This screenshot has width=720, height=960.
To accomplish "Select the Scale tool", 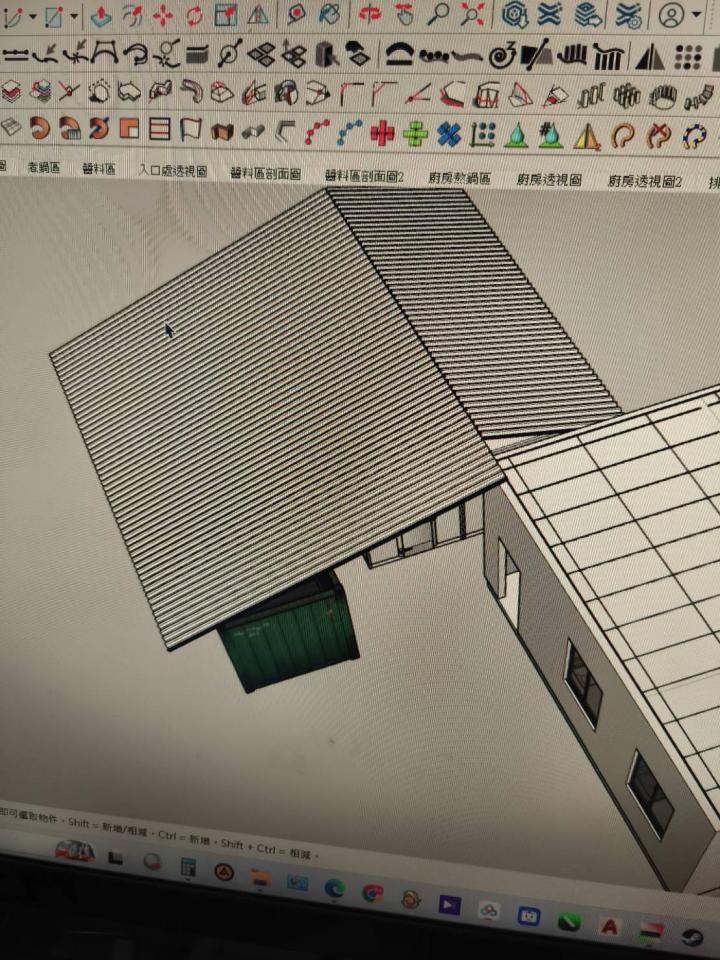I will 227,15.
